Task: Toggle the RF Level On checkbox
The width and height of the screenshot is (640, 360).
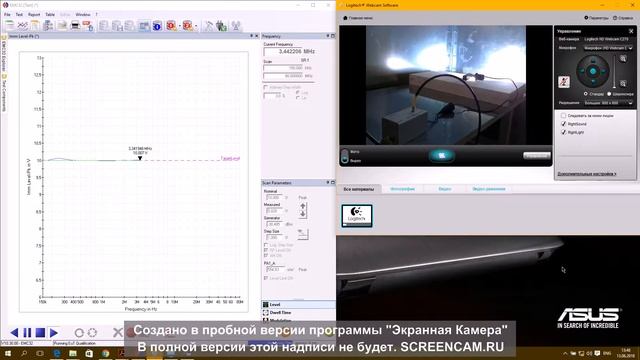Action: tap(266, 250)
